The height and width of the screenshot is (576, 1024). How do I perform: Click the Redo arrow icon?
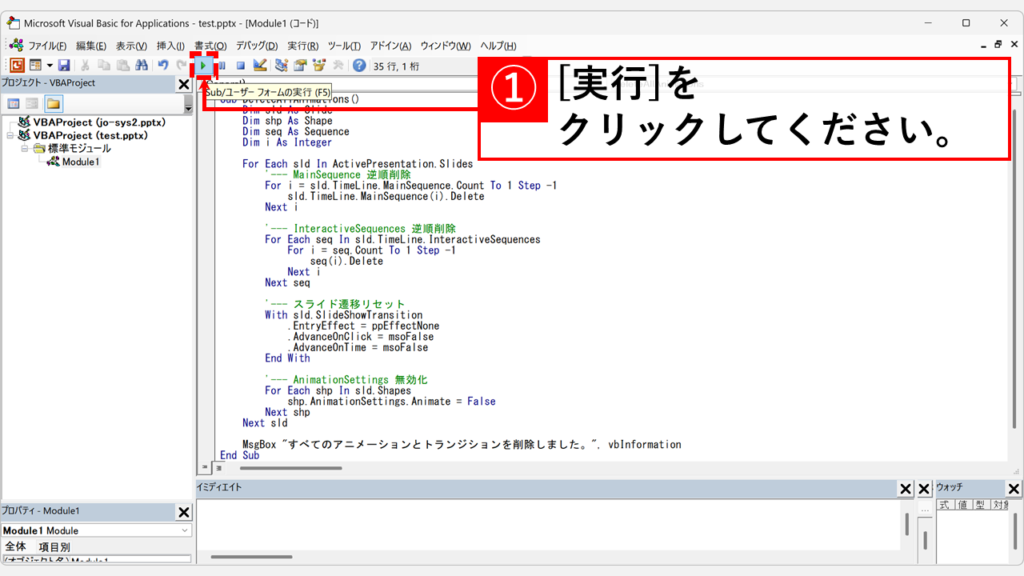coord(182,65)
